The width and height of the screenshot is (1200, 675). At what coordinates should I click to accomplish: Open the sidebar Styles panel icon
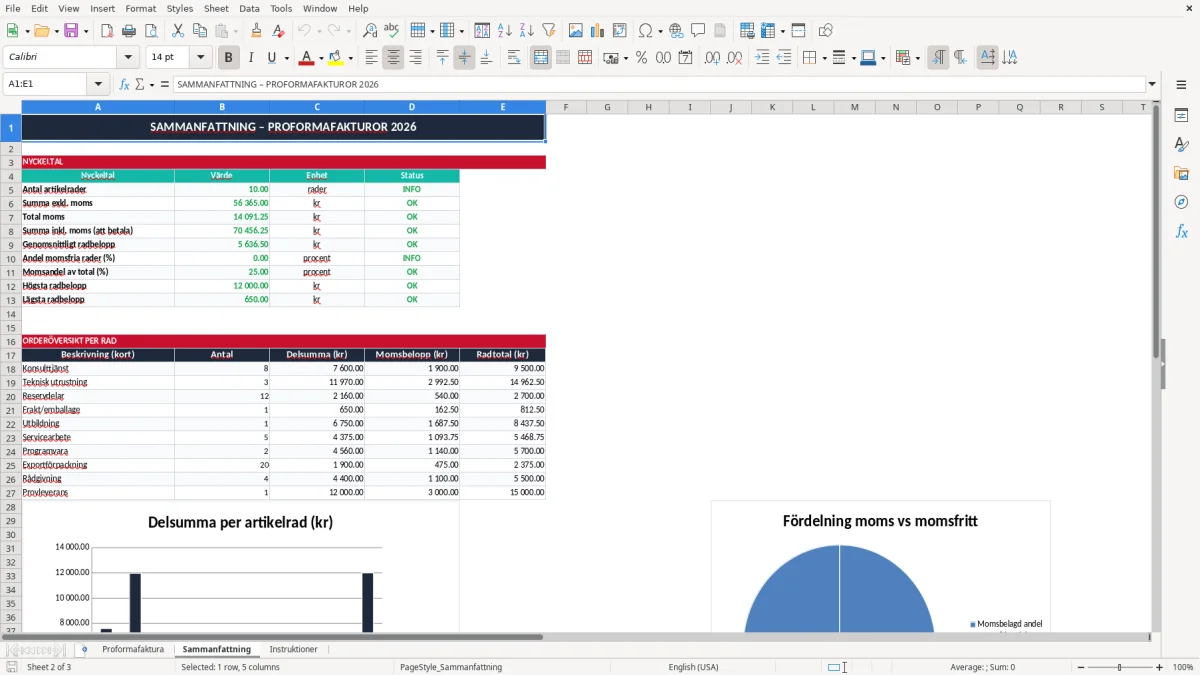1181,145
